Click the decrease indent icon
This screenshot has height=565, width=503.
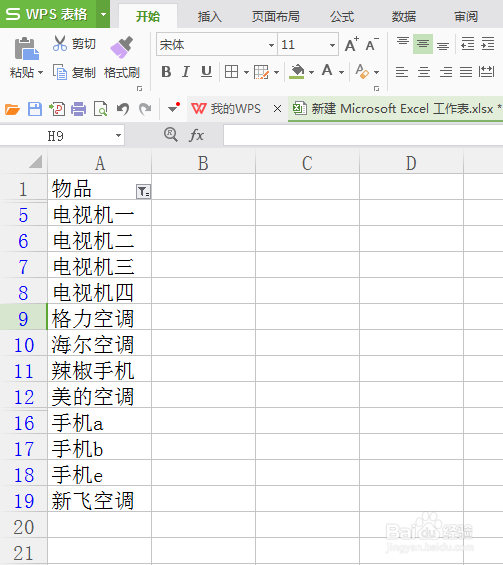[x=467, y=44]
